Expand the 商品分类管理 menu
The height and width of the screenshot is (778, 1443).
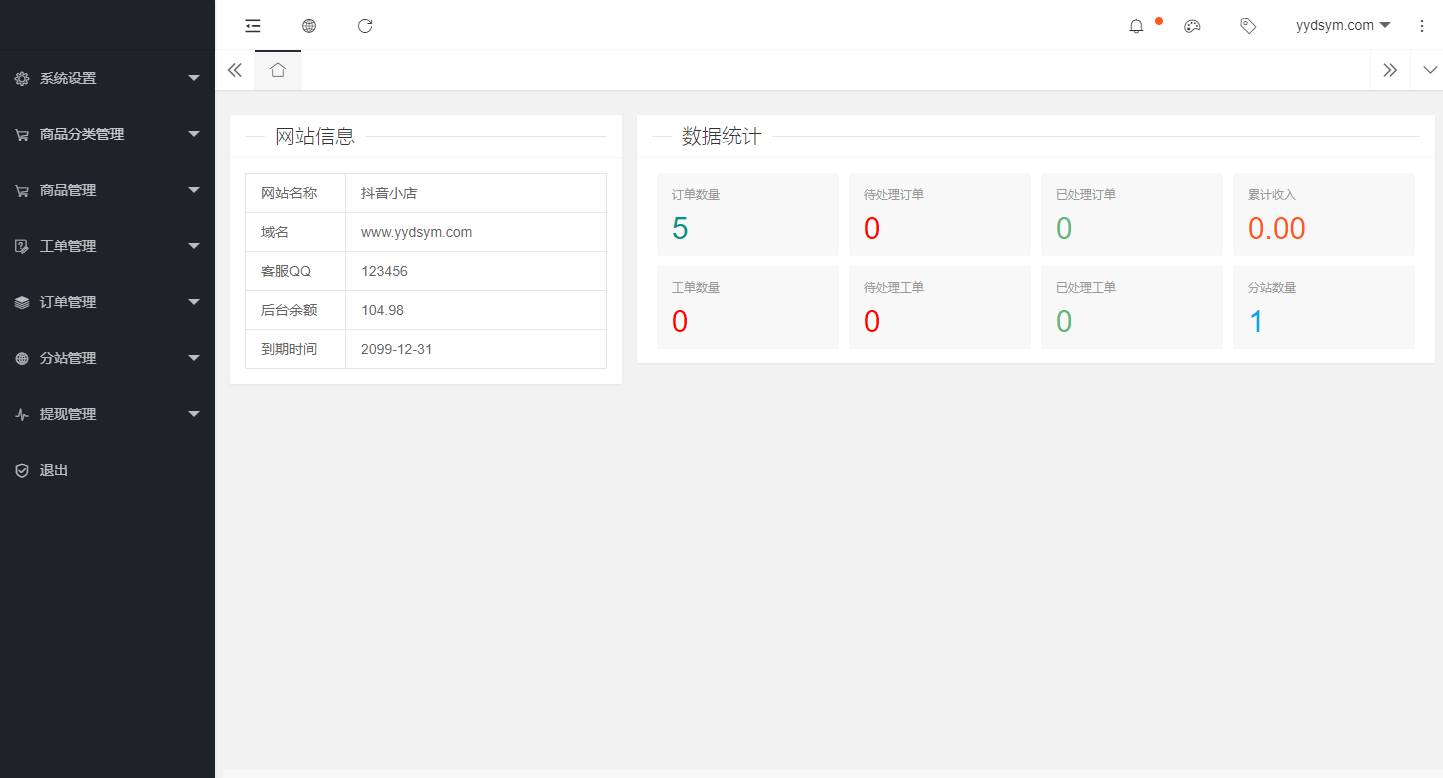point(107,134)
